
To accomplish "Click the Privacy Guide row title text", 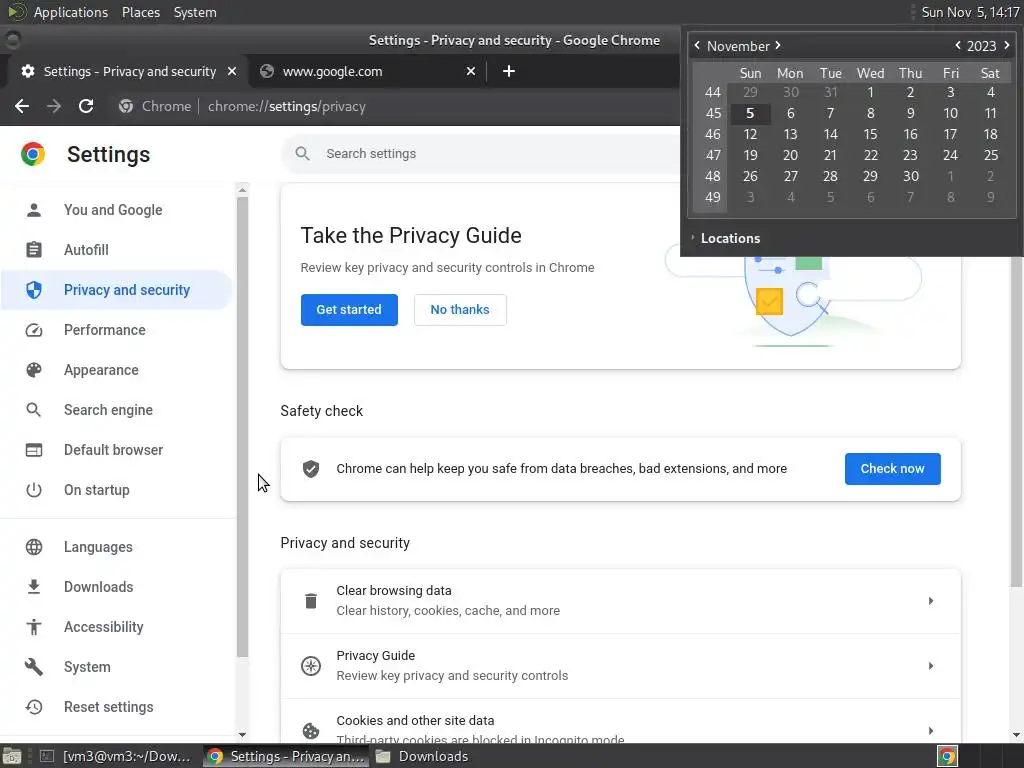I will (376, 655).
